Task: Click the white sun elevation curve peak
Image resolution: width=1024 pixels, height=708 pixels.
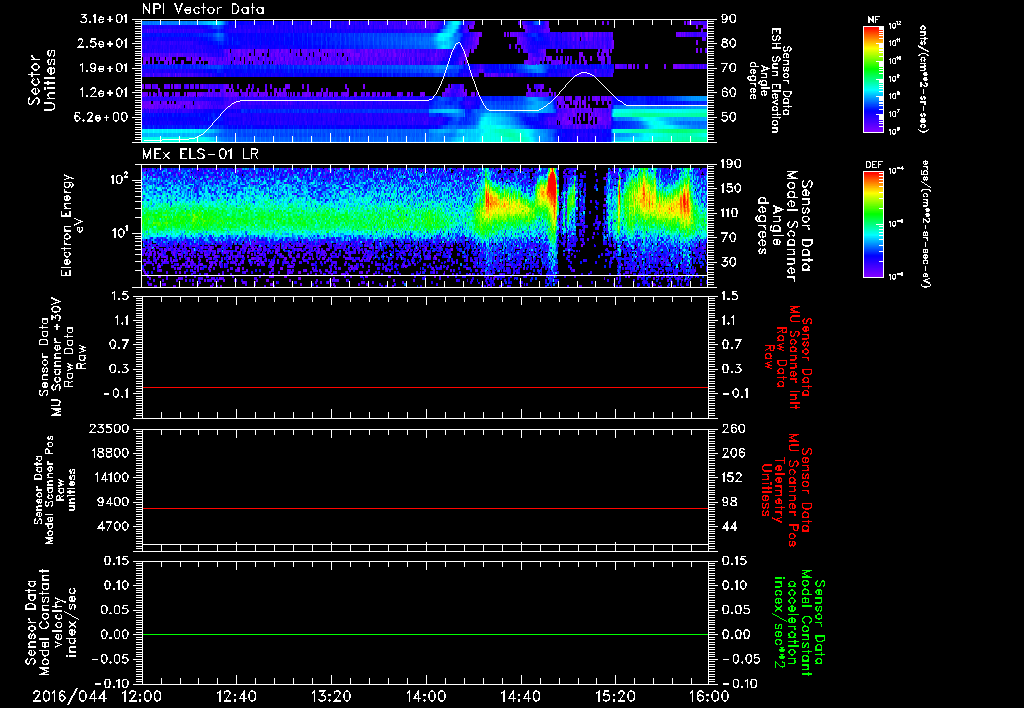Action: click(x=458, y=43)
